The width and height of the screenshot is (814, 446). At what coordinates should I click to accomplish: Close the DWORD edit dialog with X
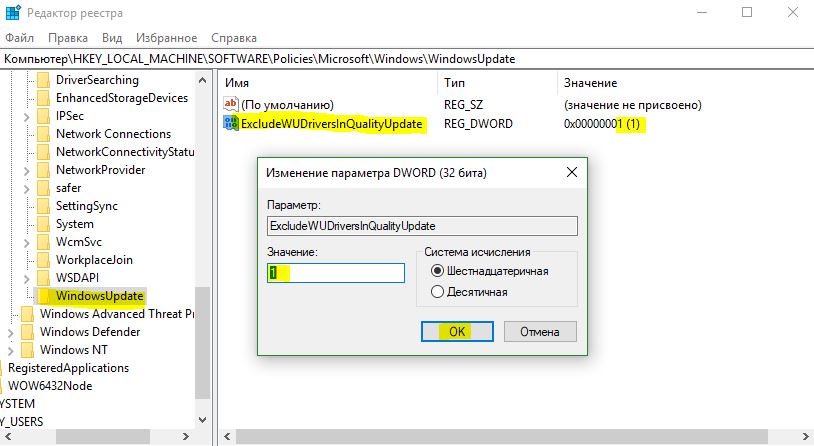pos(572,172)
